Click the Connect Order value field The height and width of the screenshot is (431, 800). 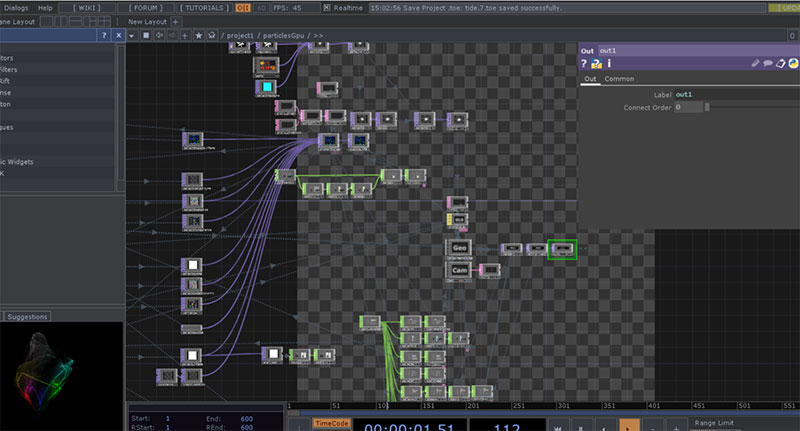tap(688, 107)
